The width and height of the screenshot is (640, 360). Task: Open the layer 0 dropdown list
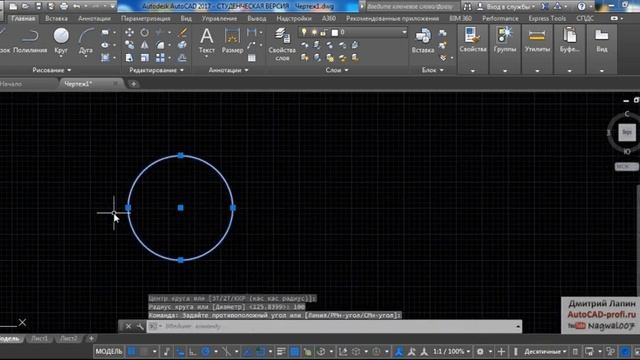point(404,32)
